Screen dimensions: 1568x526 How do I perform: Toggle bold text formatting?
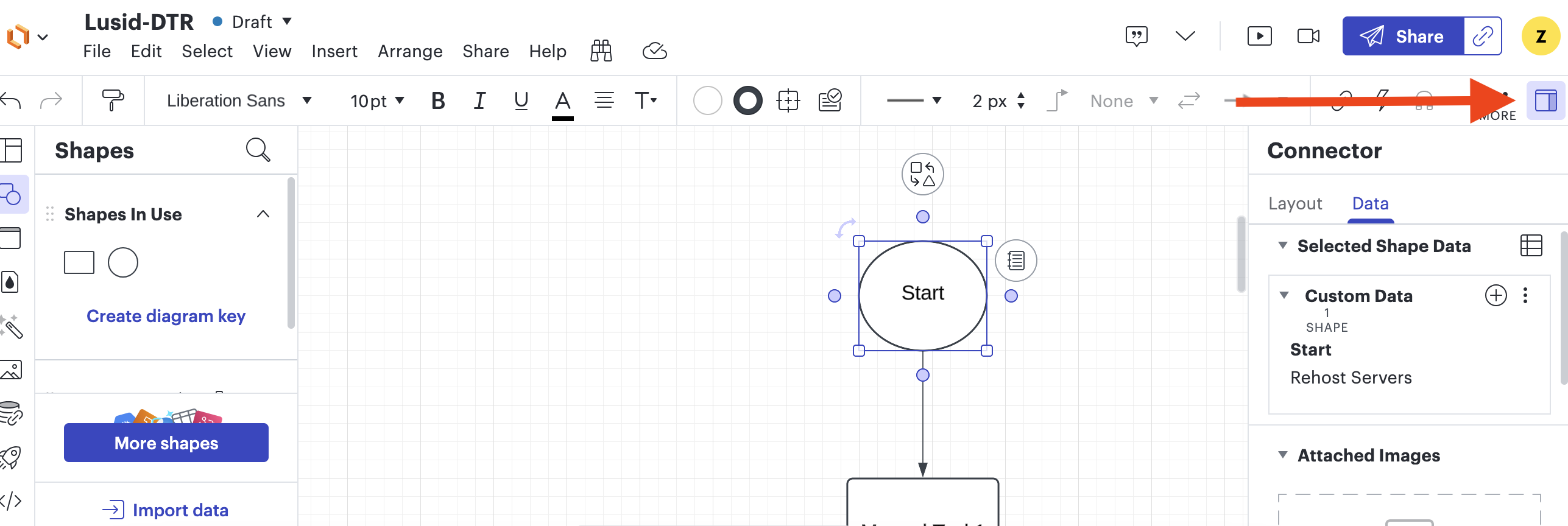[438, 100]
